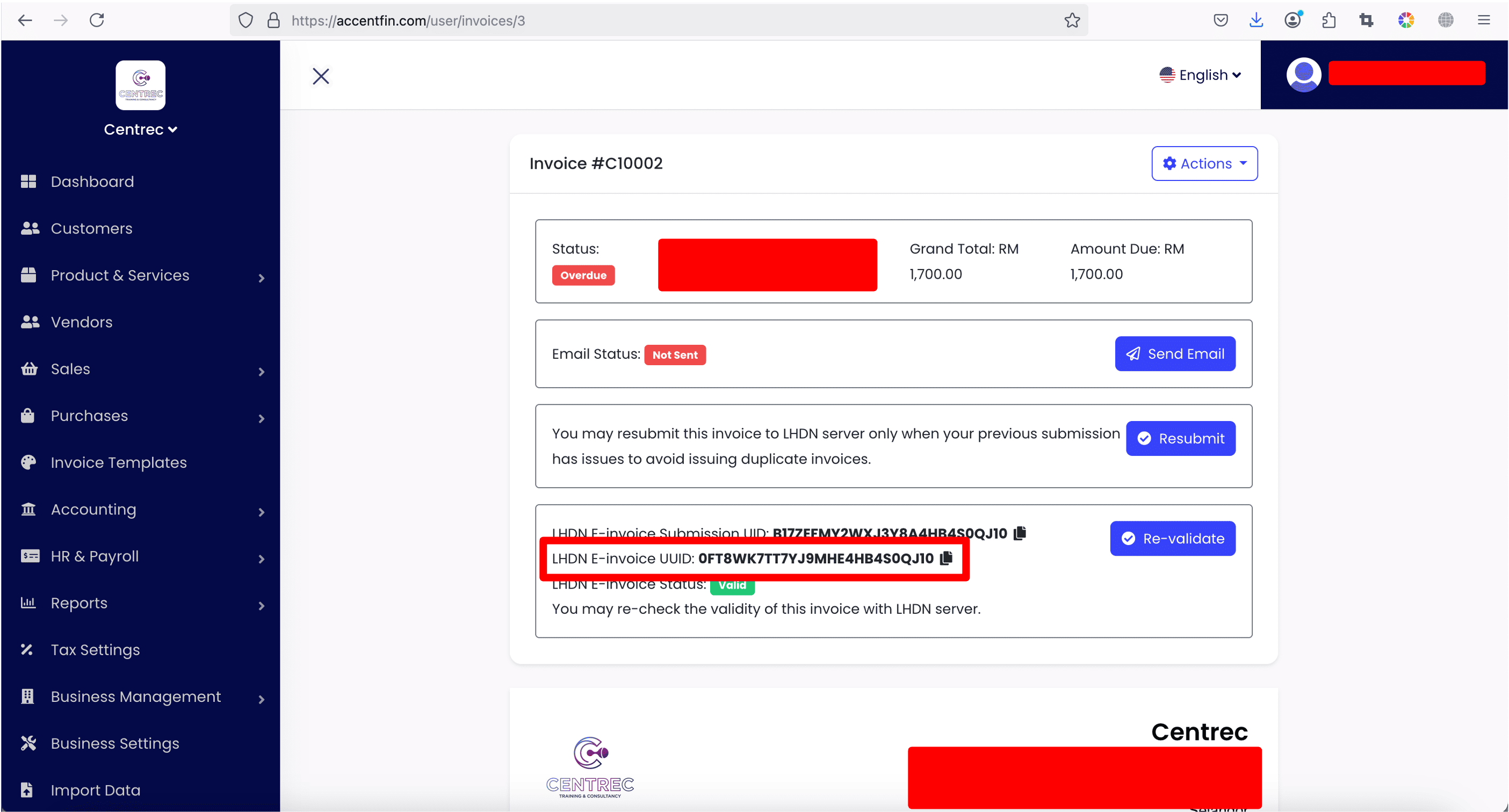Reload the page with refresh icon

coord(97,20)
